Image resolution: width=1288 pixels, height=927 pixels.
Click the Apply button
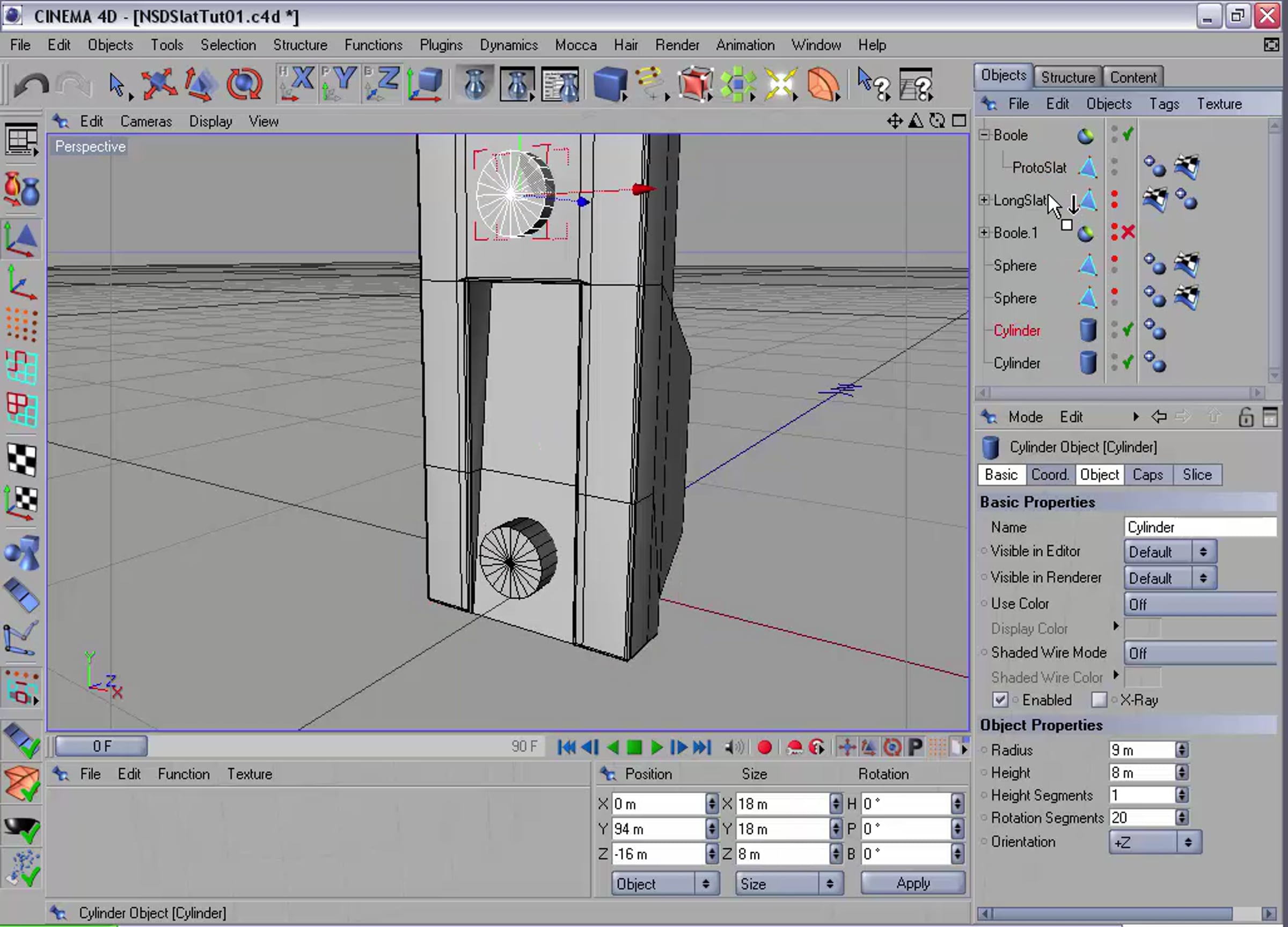point(912,884)
